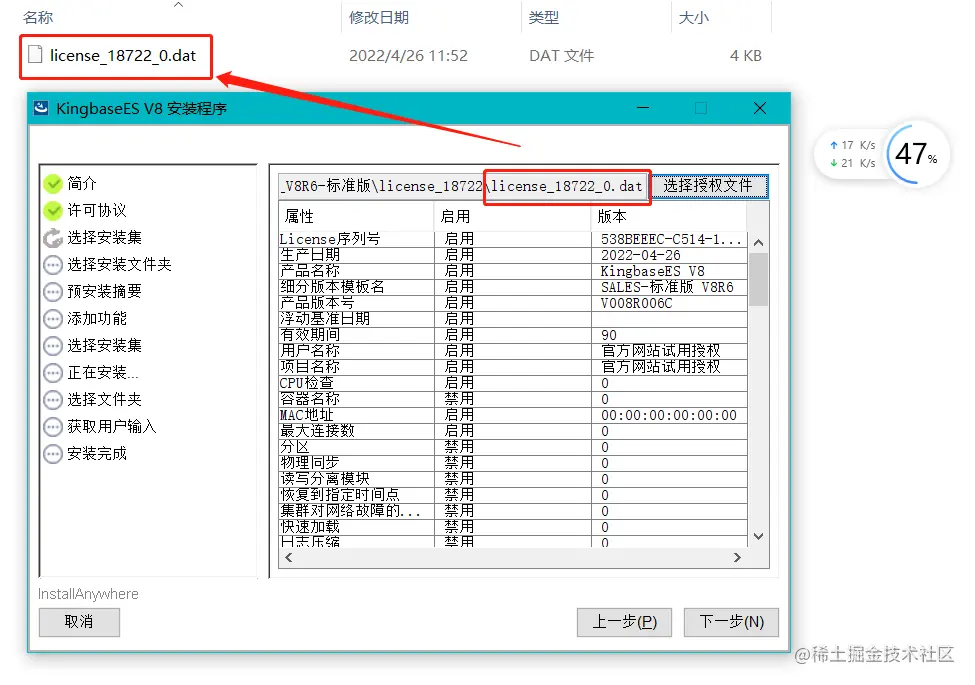Click the vertical scrollbar thumb in license table
This screenshot has height=685, width=975.
(759, 279)
